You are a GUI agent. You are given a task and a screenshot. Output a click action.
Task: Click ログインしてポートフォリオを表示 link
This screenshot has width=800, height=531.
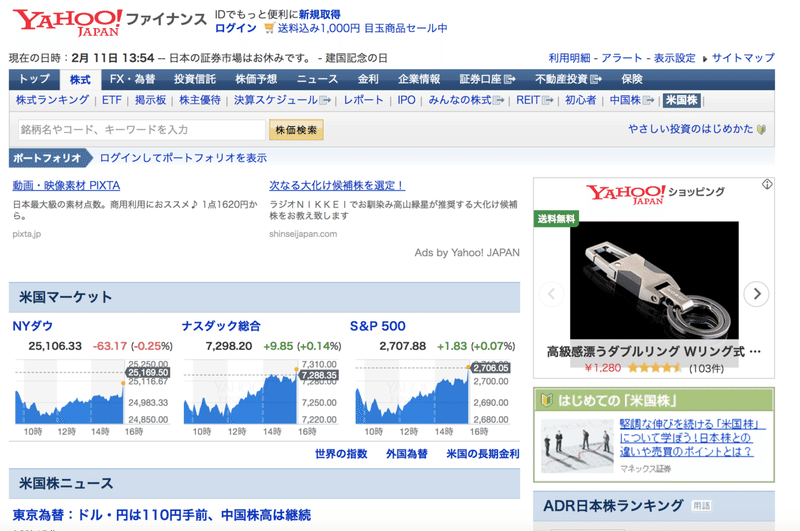click(183, 158)
